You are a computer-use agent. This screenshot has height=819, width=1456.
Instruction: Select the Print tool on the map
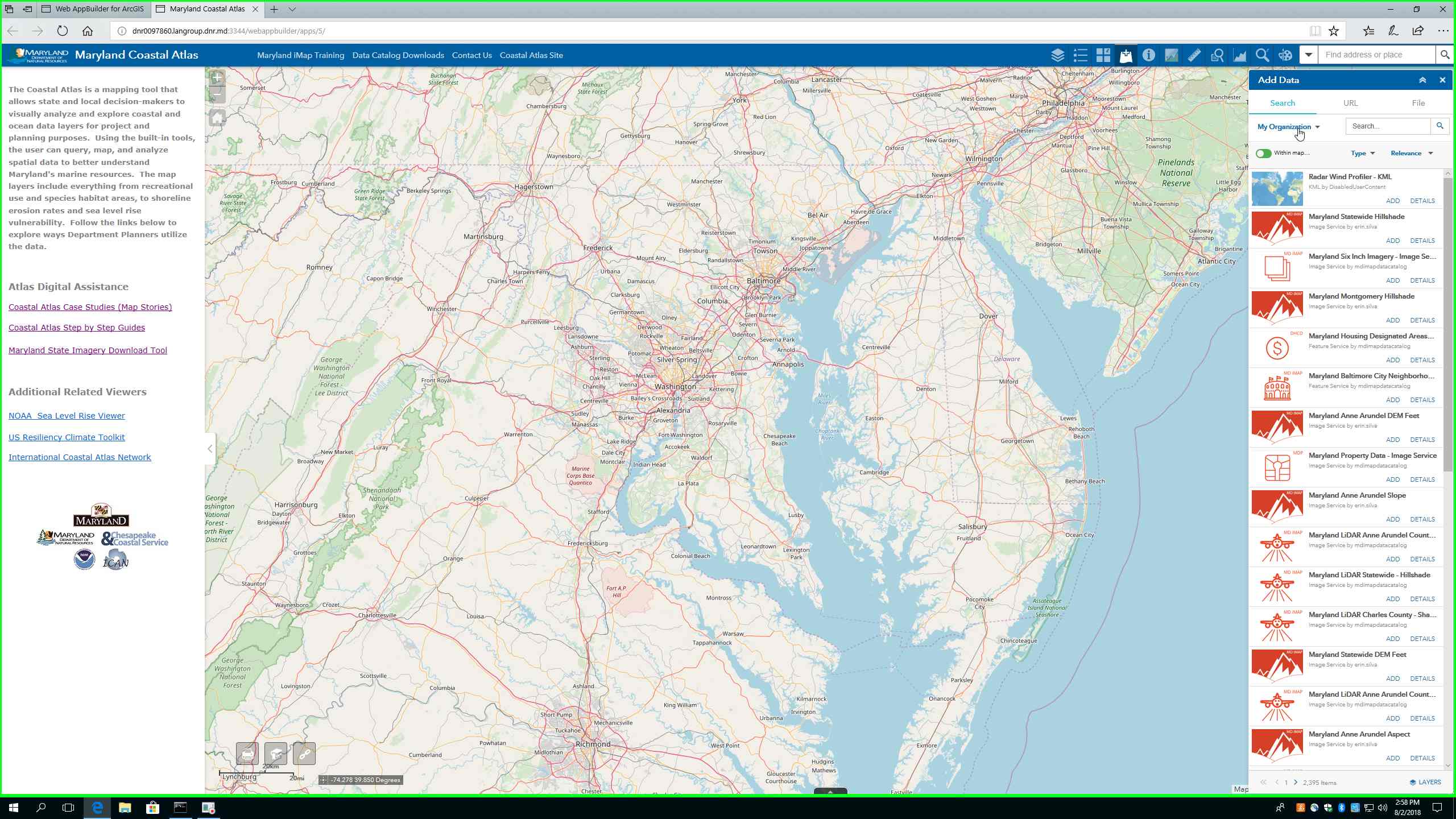tap(246, 754)
